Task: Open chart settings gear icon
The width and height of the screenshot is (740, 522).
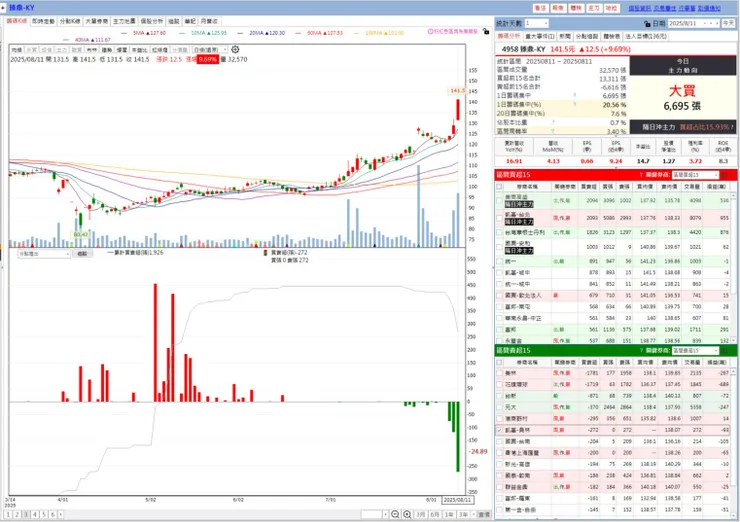Action: [x=235, y=50]
